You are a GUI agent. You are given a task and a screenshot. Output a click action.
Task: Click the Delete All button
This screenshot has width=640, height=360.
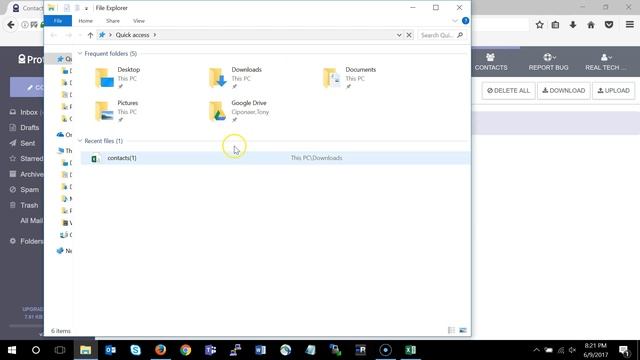[x=508, y=91]
